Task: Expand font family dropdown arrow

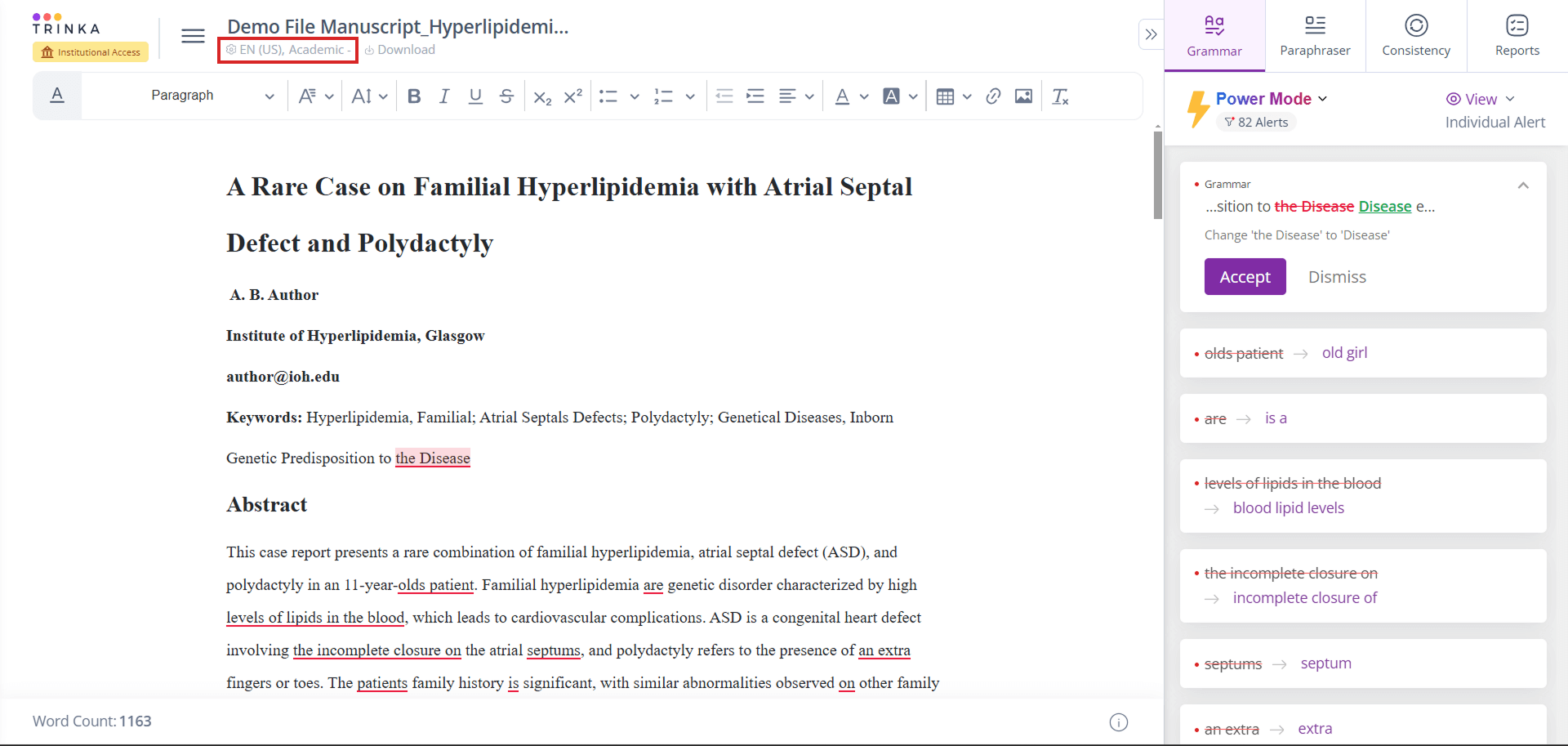Action: point(329,96)
